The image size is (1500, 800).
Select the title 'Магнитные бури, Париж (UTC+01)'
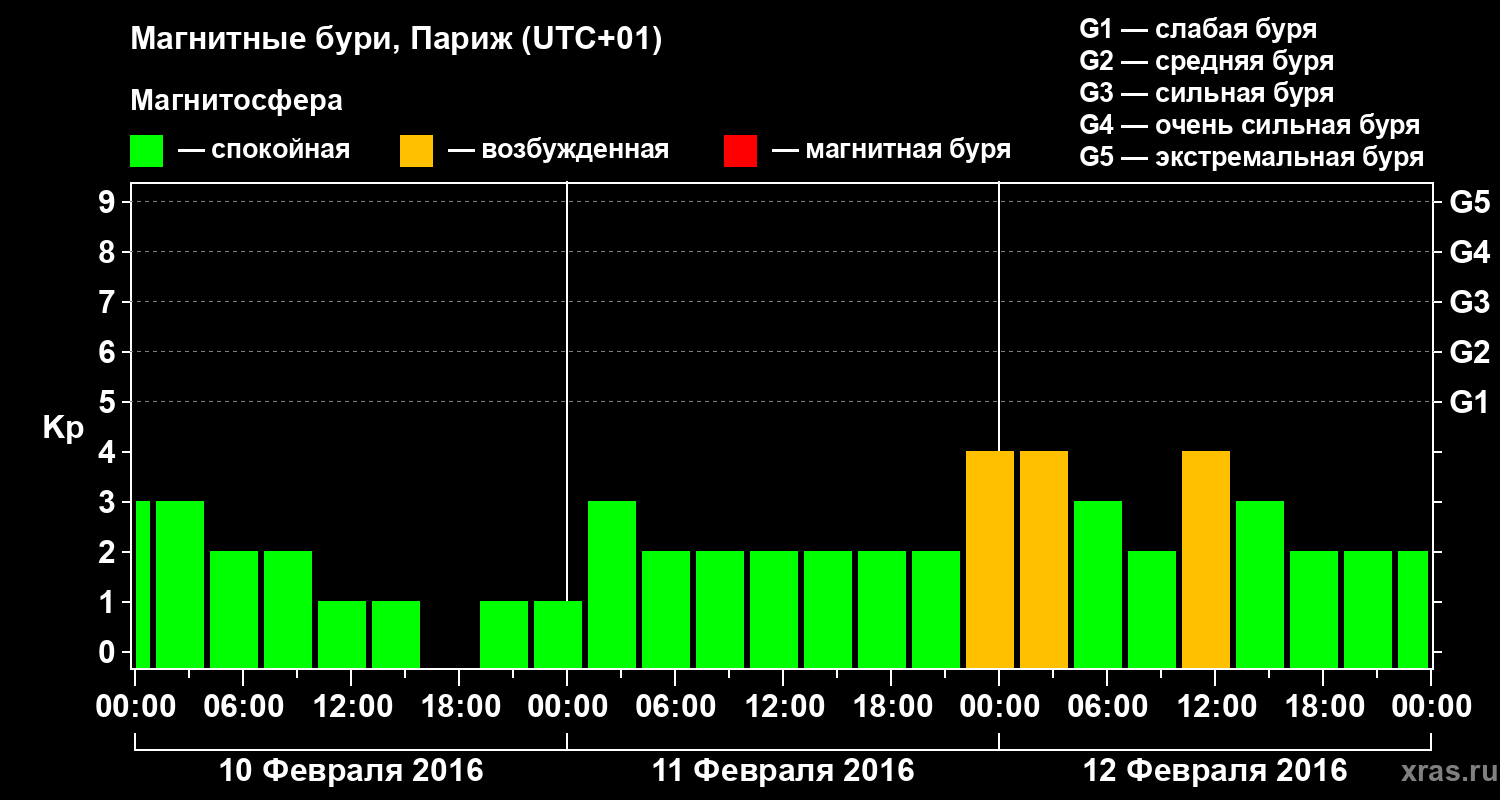[x=396, y=41]
